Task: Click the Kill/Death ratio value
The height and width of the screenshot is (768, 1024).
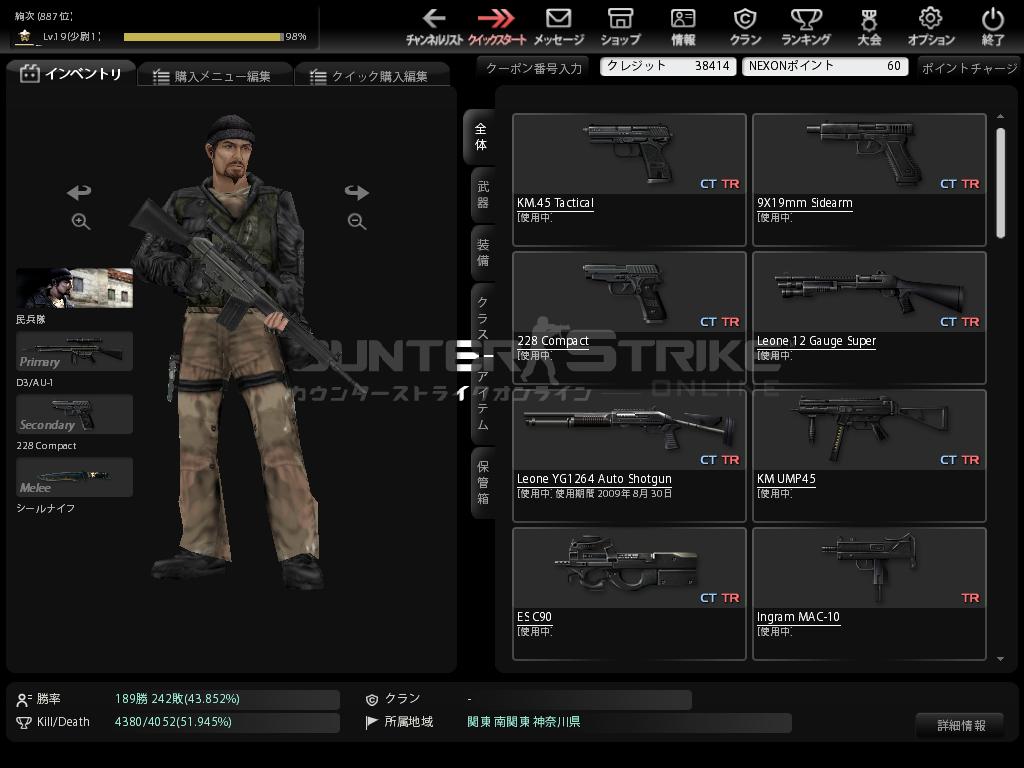Action: [x=173, y=722]
